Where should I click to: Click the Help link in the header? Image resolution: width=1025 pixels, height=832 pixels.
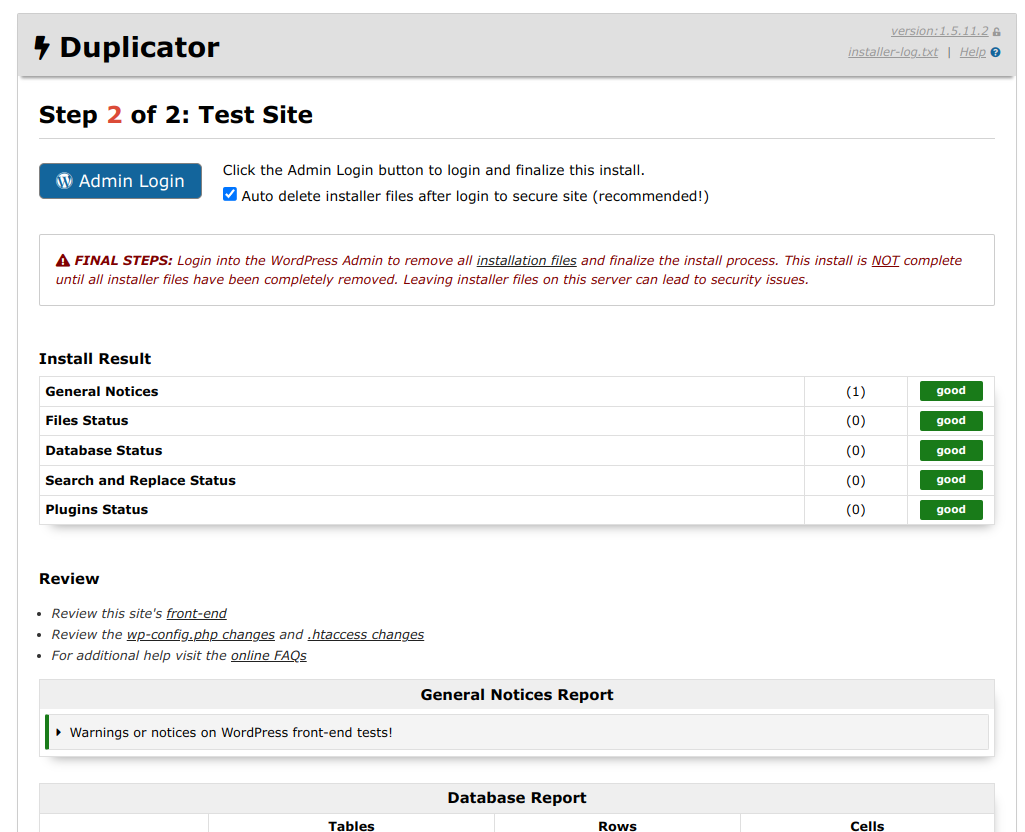972,52
